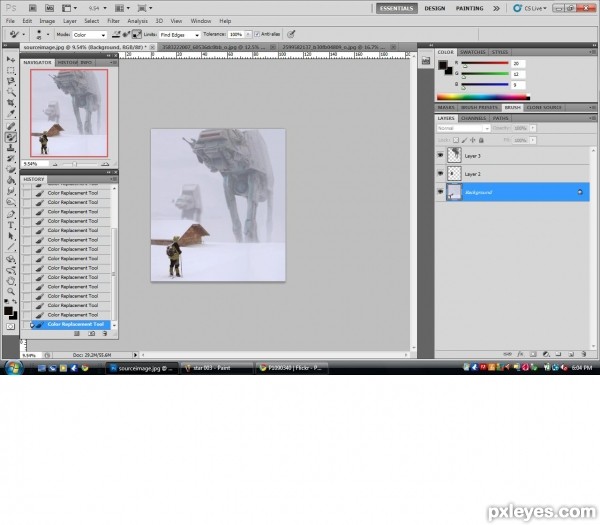This screenshot has height=525, width=600.
Task: Open layer blend mode dropdown Normal
Action: [x=463, y=128]
